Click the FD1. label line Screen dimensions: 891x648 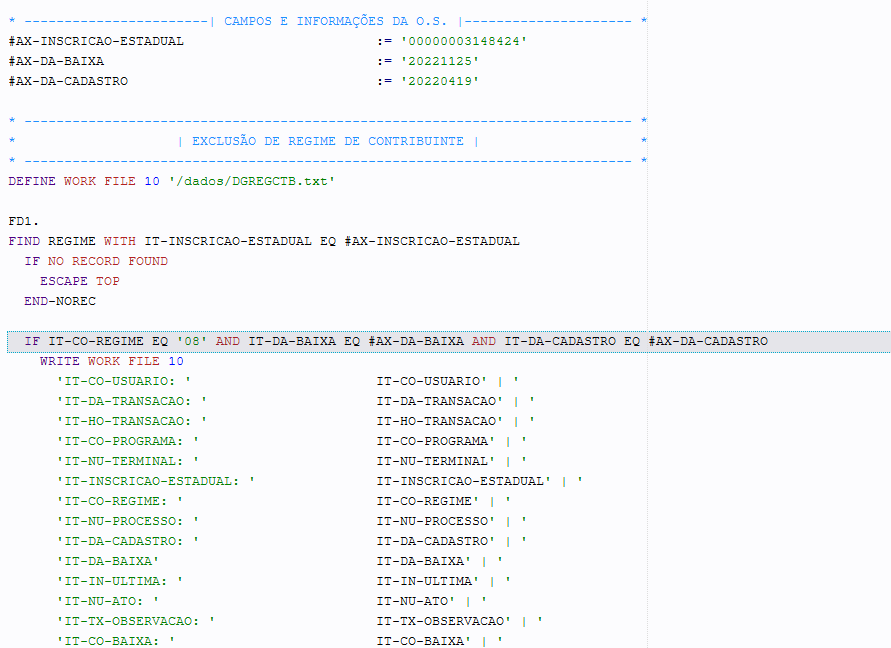point(24,221)
